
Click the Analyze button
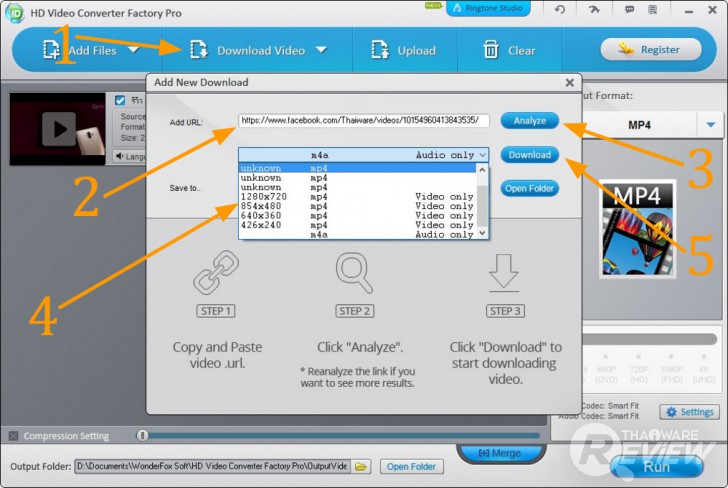tap(530, 121)
